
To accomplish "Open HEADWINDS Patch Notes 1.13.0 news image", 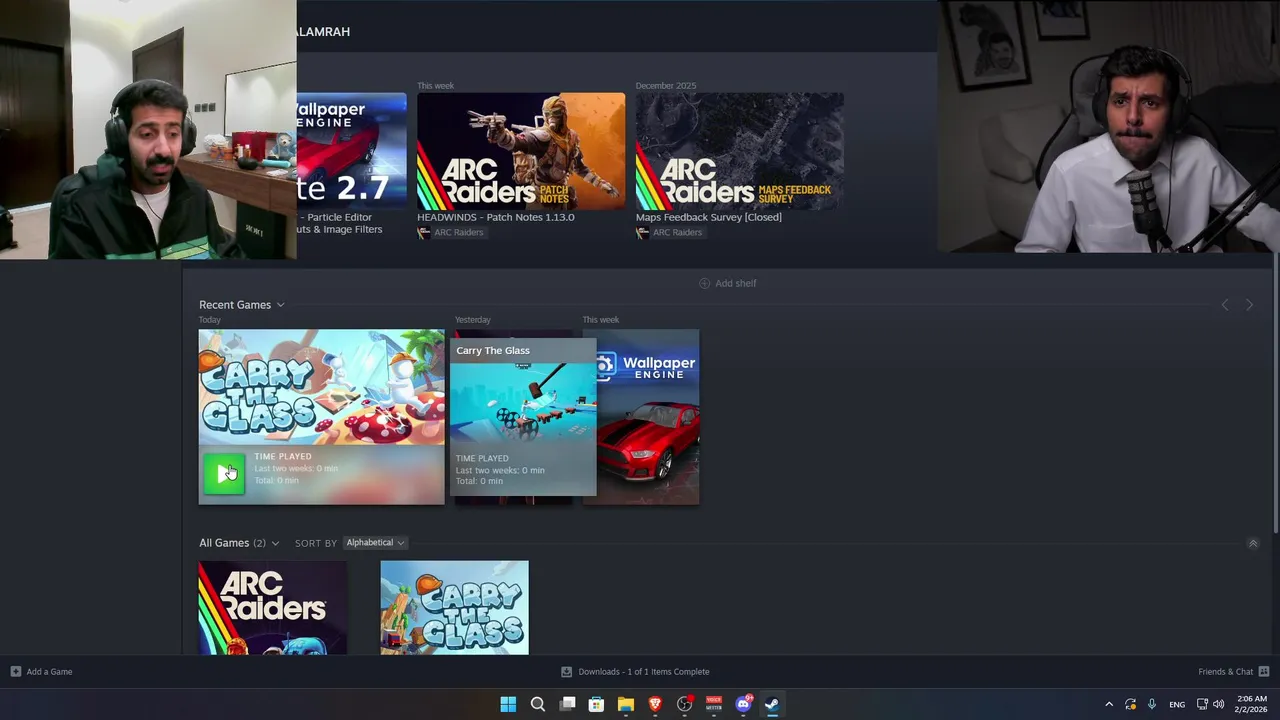I will (x=521, y=151).
